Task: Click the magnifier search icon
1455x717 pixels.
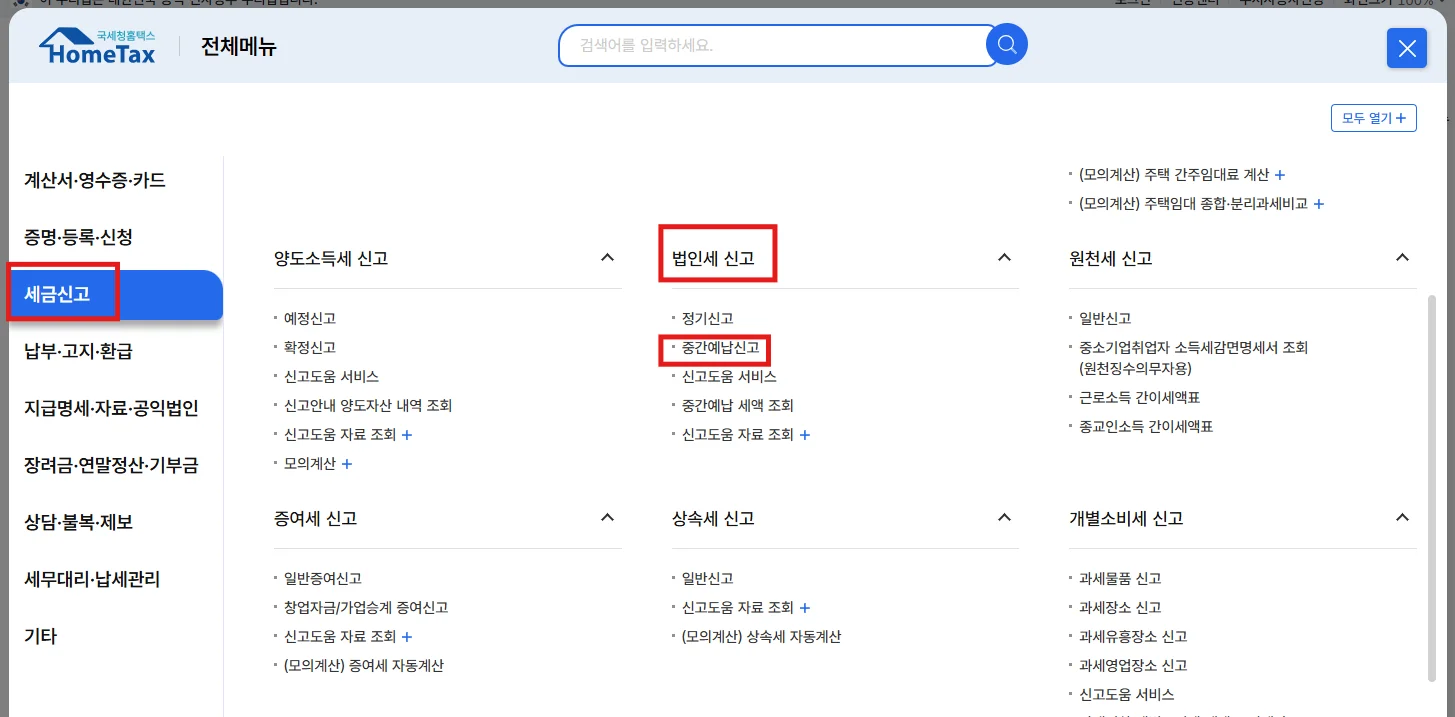Action: (1007, 45)
